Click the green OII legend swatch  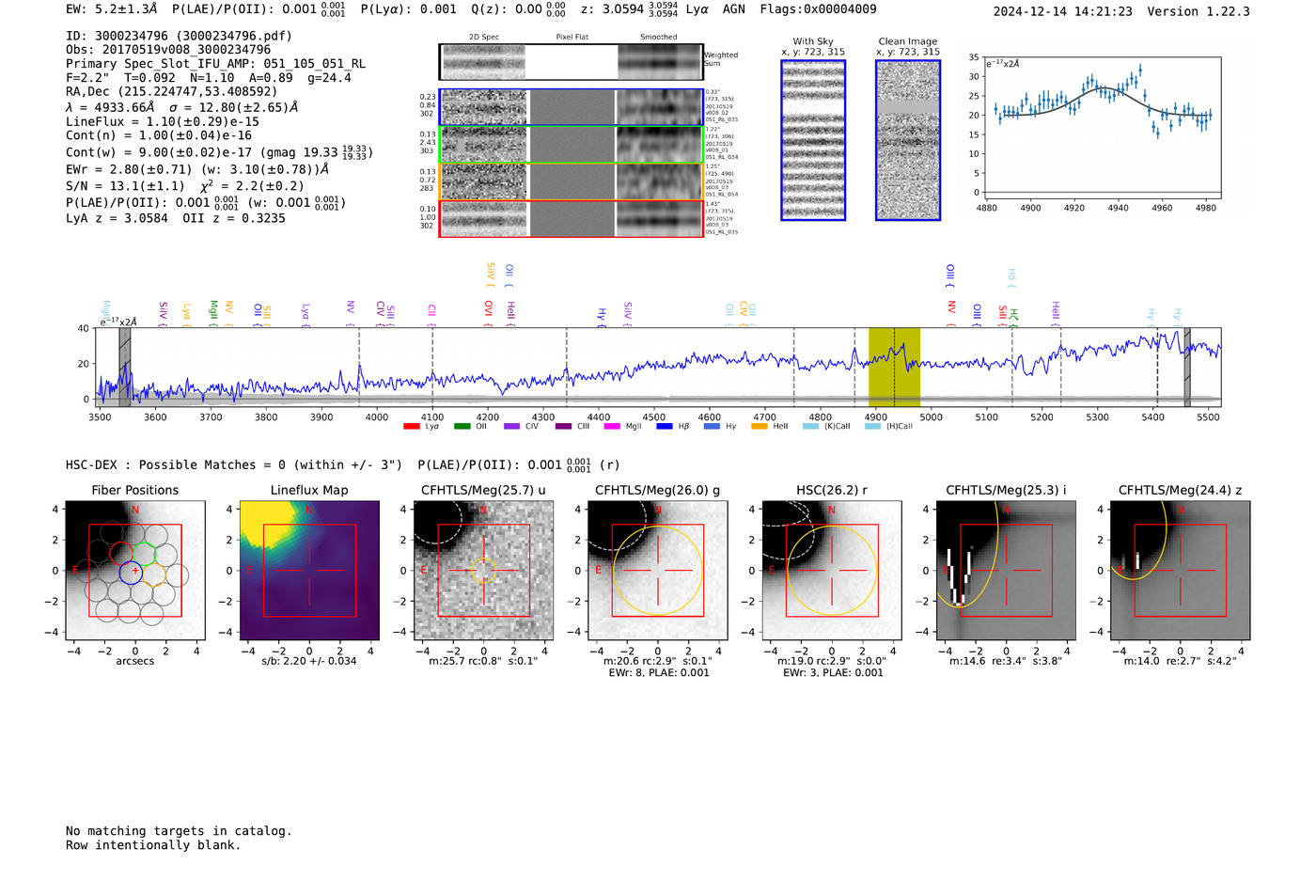(x=462, y=427)
